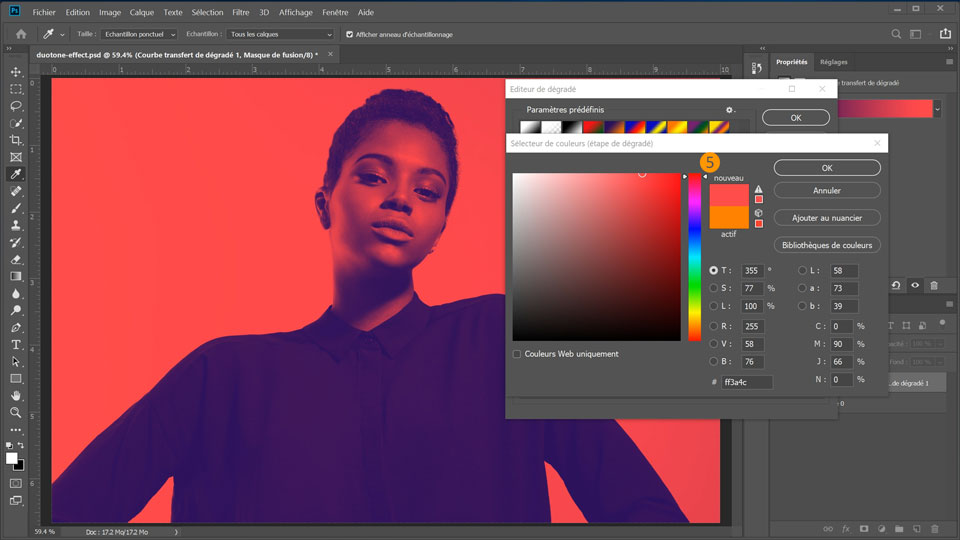
Task: Select the Quick Selection tool
Action: coord(16,123)
